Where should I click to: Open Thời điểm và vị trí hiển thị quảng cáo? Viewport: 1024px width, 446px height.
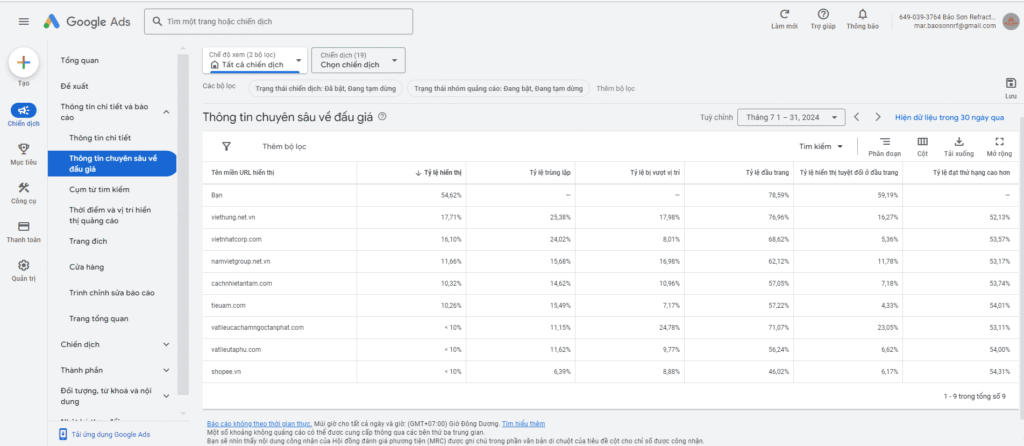click(x=110, y=215)
